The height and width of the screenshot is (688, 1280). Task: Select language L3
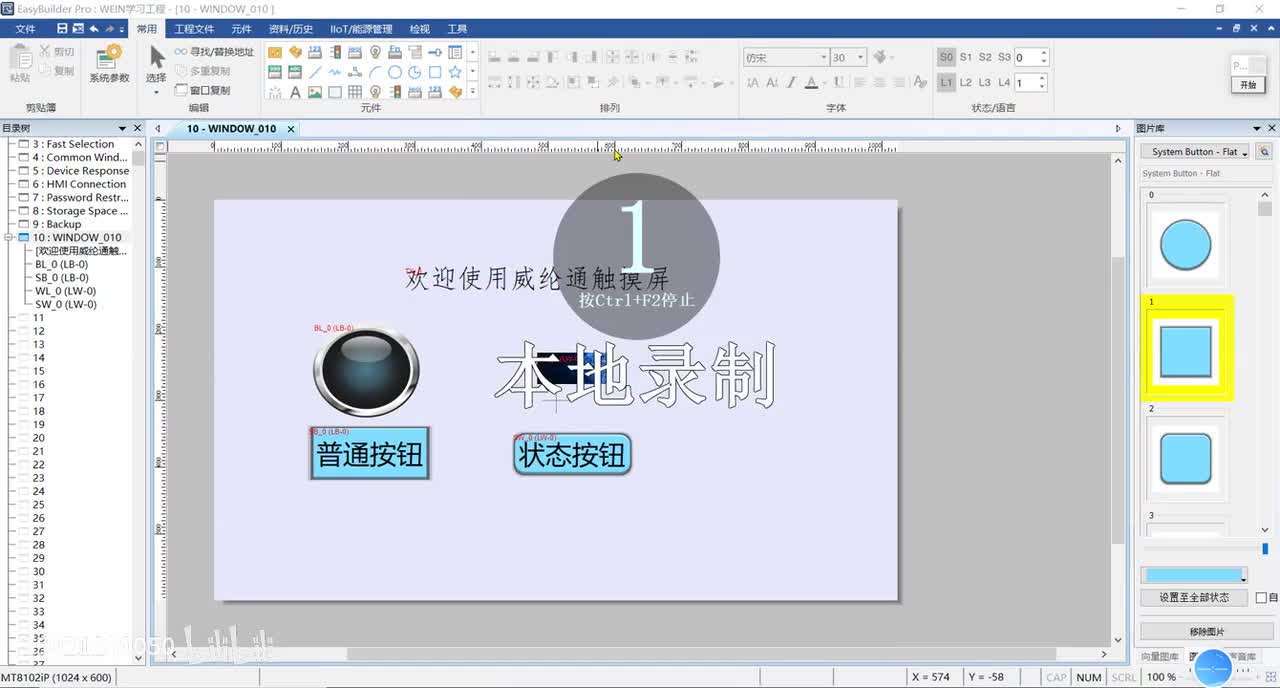coord(985,82)
